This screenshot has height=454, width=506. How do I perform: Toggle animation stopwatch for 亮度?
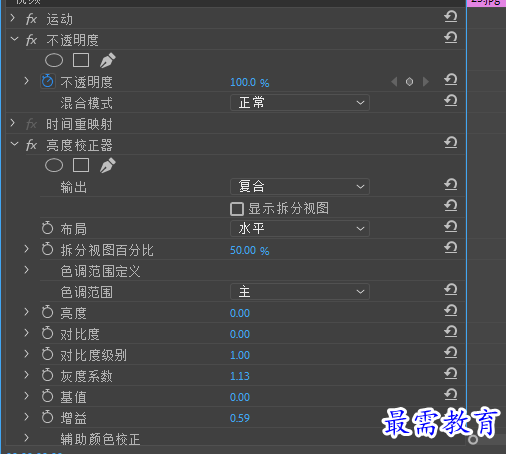(x=48, y=312)
